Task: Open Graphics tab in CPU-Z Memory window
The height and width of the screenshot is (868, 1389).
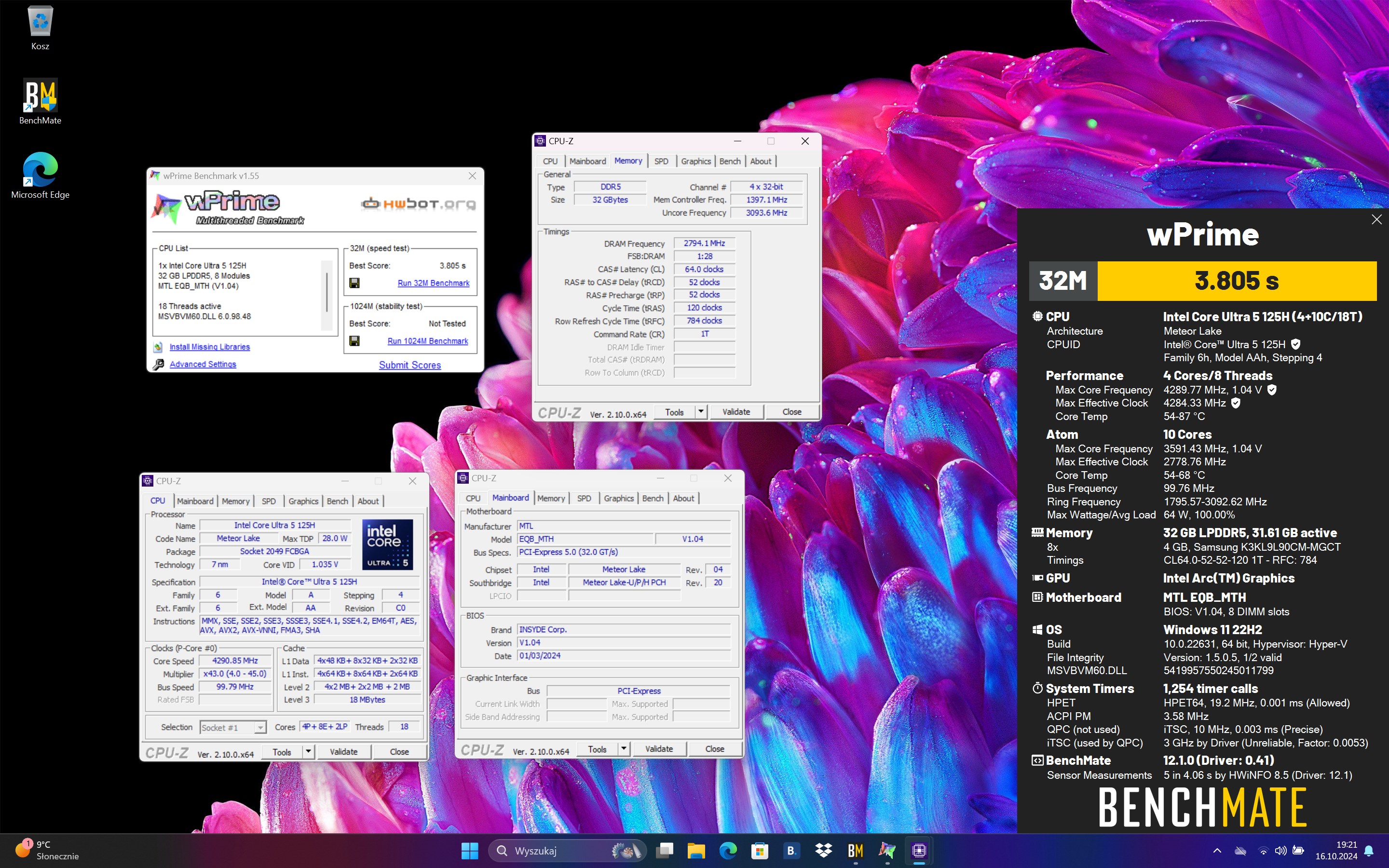Action: click(x=695, y=162)
